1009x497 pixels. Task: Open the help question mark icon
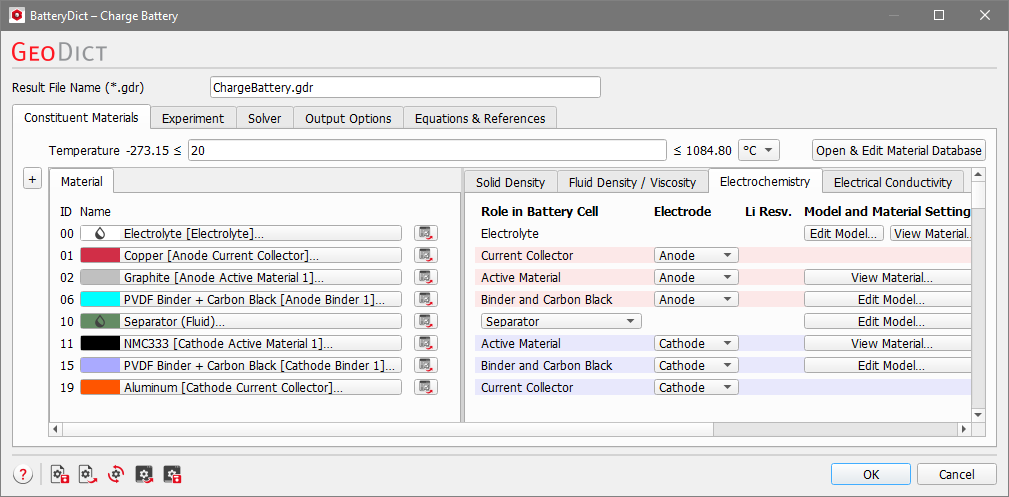click(23, 475)
